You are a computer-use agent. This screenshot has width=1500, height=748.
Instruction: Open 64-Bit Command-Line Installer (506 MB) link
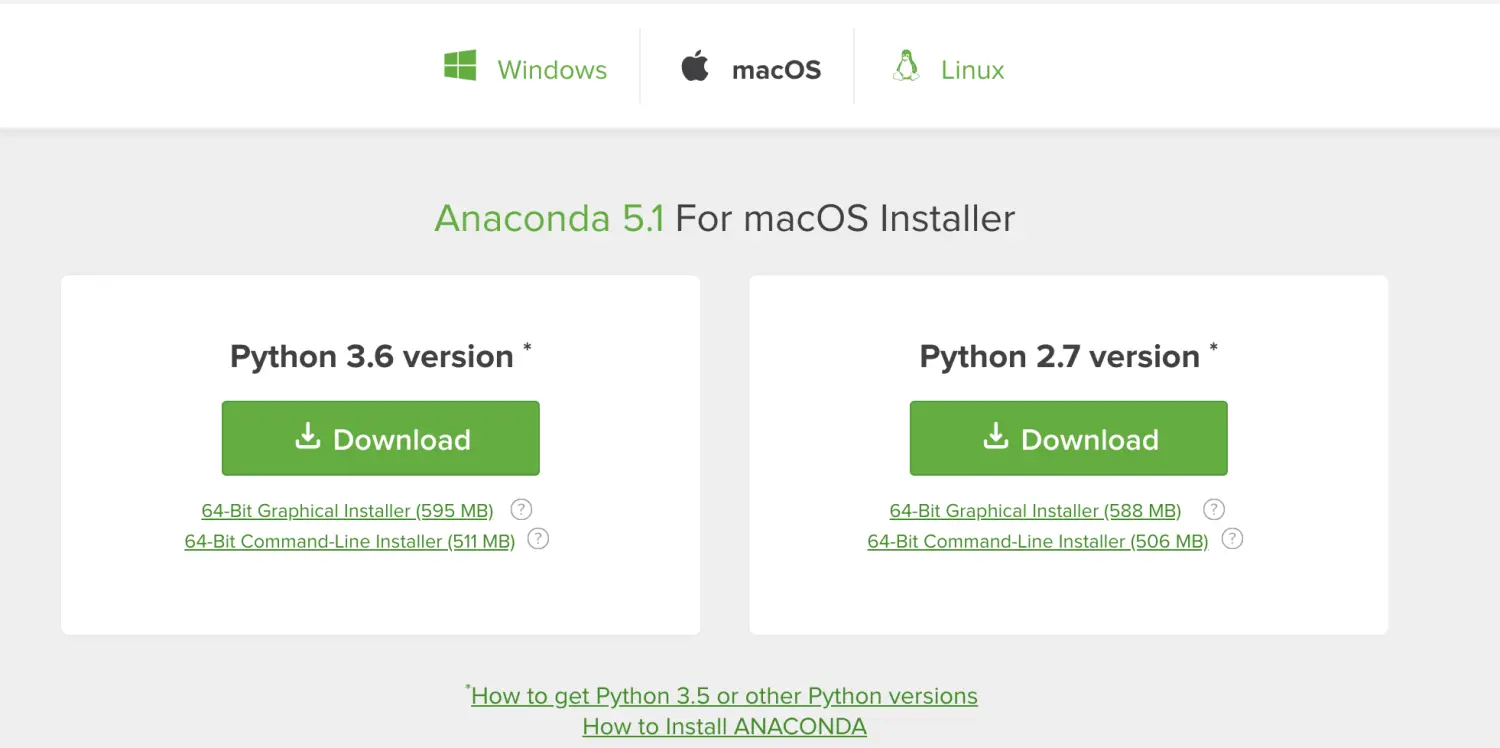click(x=1037, y=541)
